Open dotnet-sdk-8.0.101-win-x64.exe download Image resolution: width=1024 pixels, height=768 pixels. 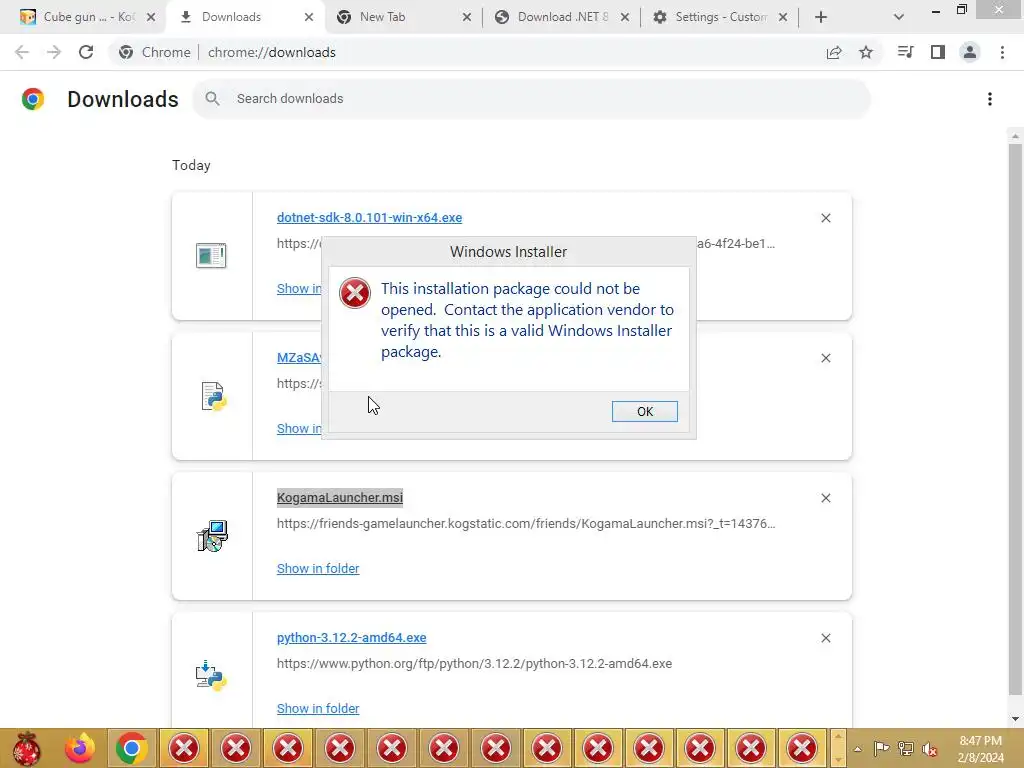[x=369, y=217]
